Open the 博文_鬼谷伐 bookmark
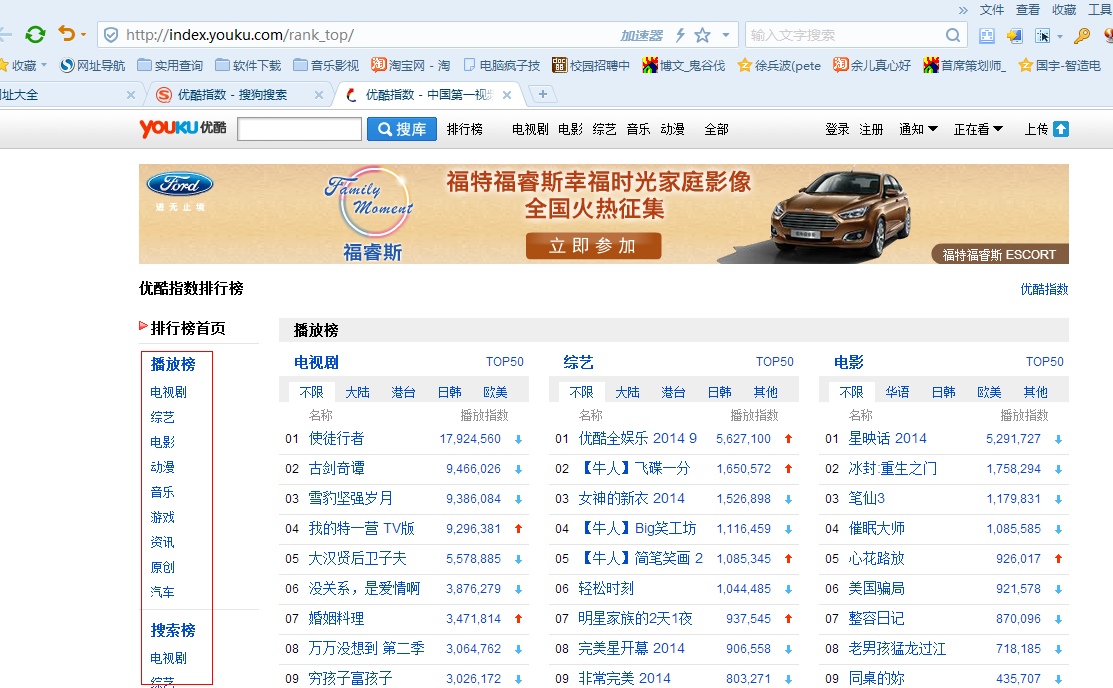 tap(684, 65)
